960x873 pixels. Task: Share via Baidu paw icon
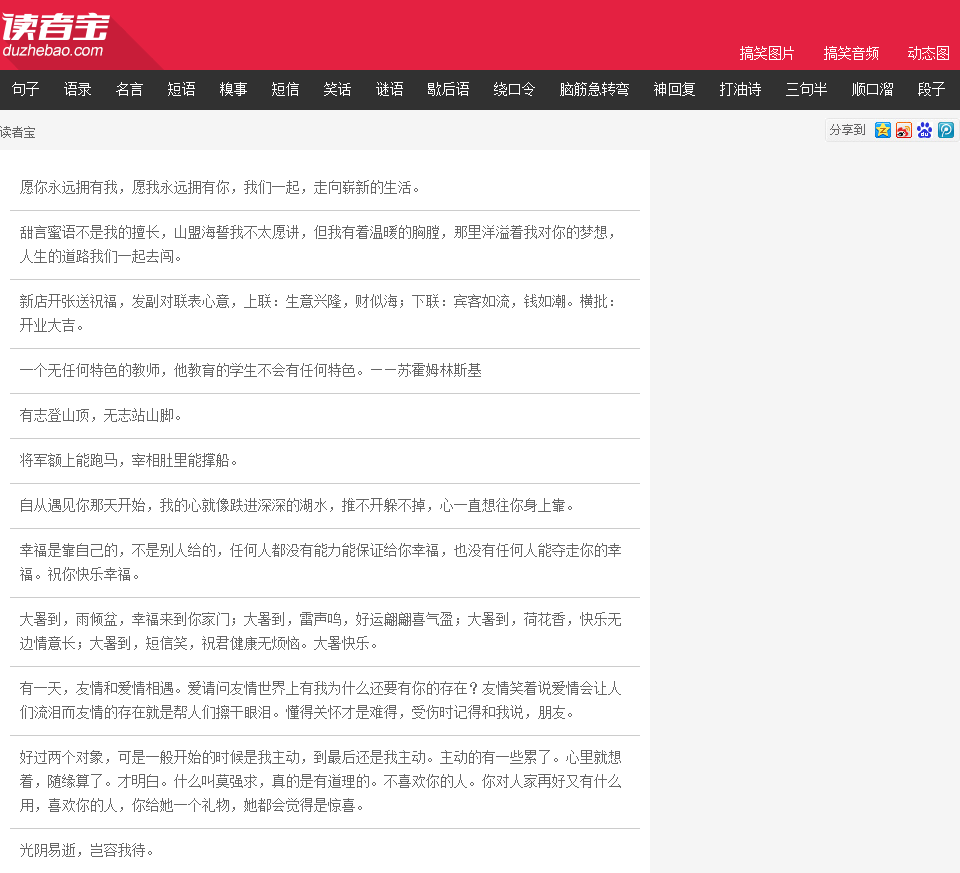(924, 130)
